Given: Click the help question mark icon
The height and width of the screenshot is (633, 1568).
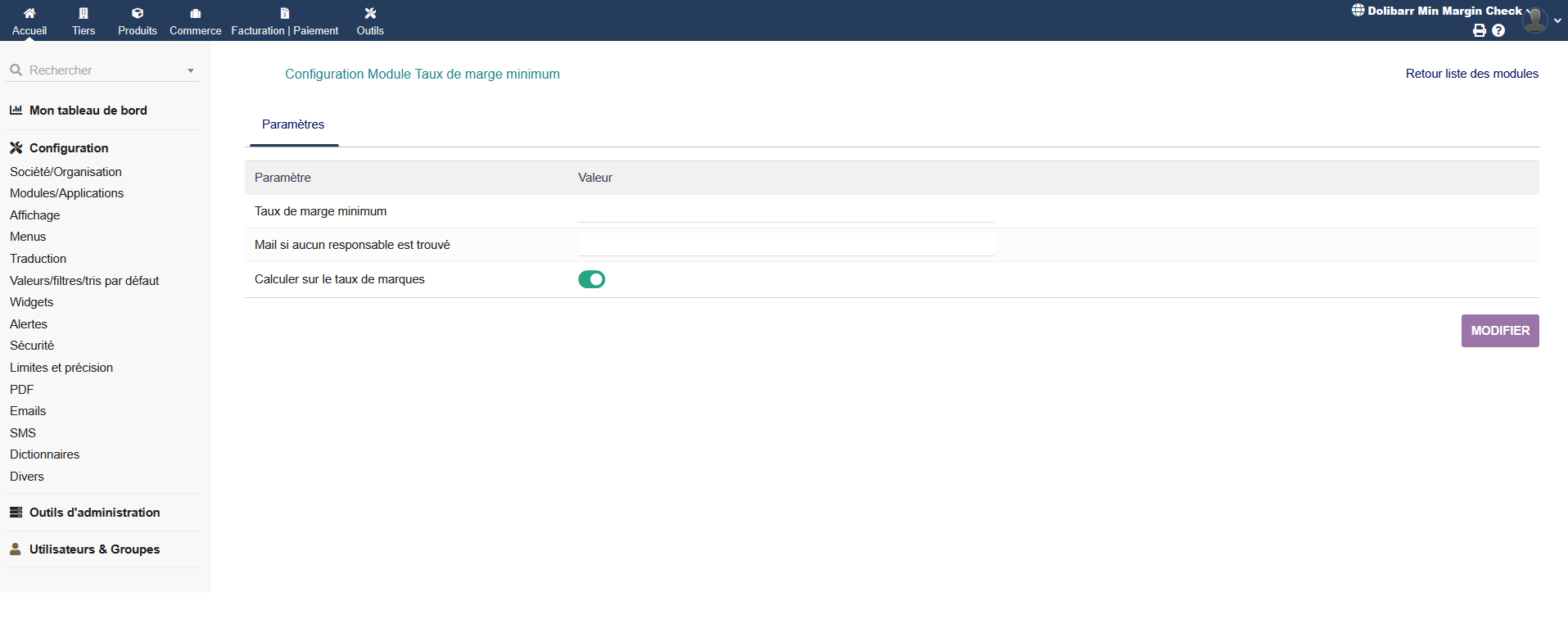Looking at the screenshot, I should [x=1498, y=30].
